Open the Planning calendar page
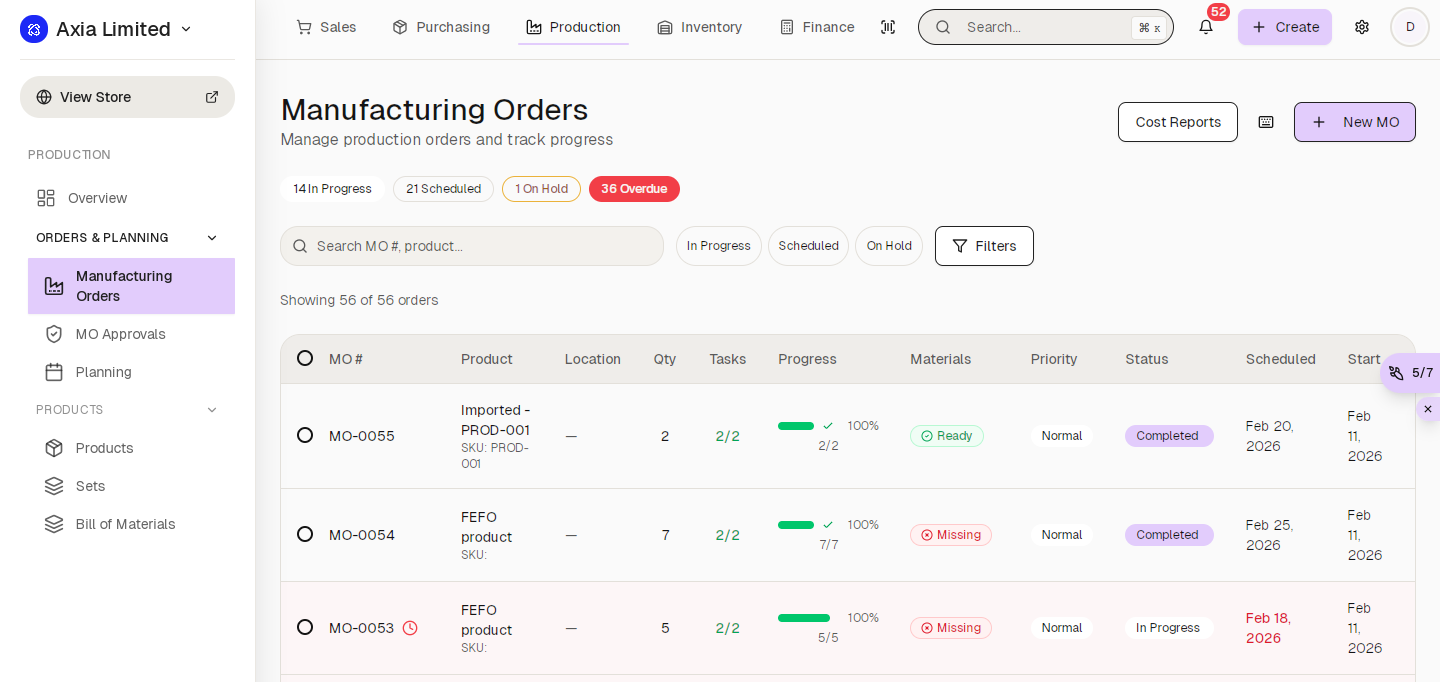 click(103, 372)
